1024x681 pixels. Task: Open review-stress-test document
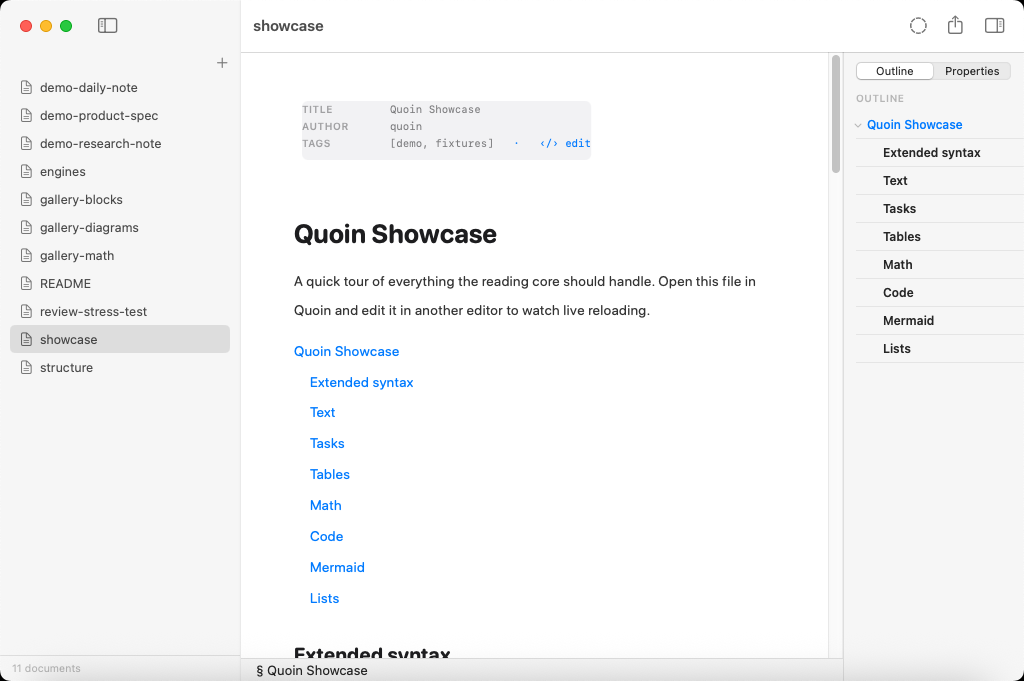point(120,312)
